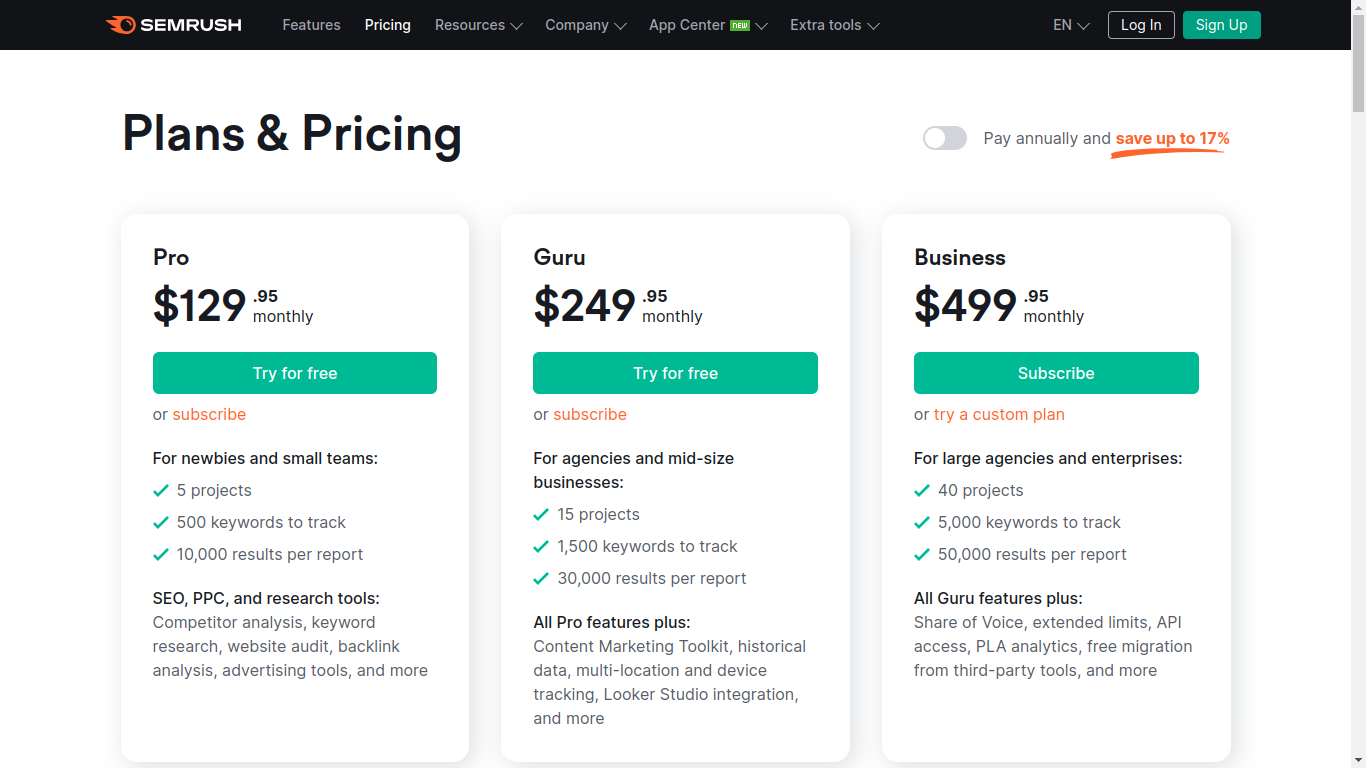Click the checkmark beside '30,000 results per report'
The image size is (1366, 768).
[541, 579]
